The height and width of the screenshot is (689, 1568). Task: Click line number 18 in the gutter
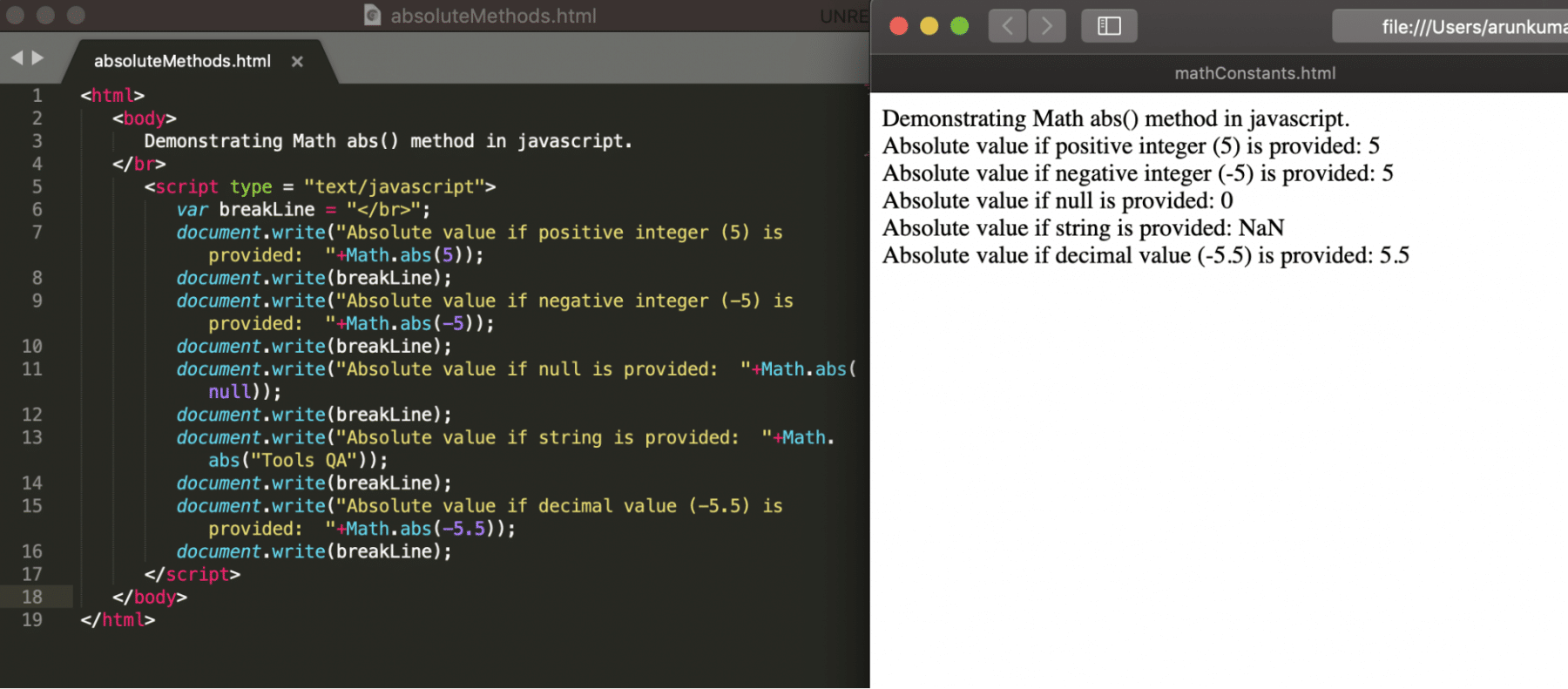pyautogui.click(x=32, y=597)
